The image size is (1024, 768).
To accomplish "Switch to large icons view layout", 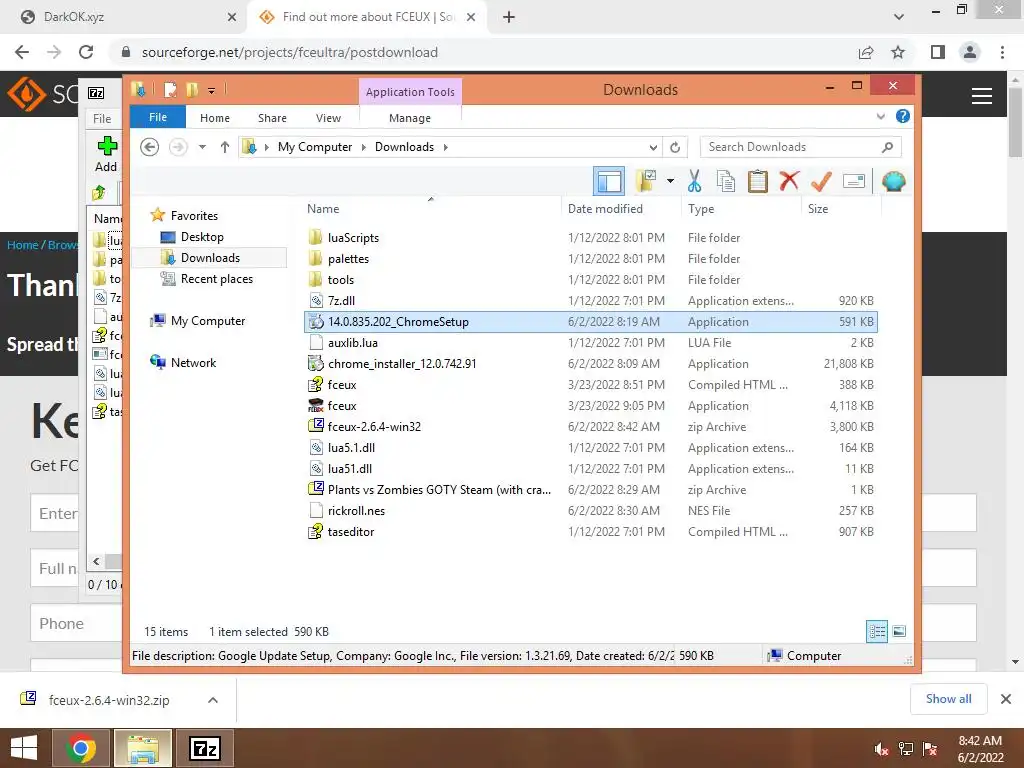I will point(899,631).
